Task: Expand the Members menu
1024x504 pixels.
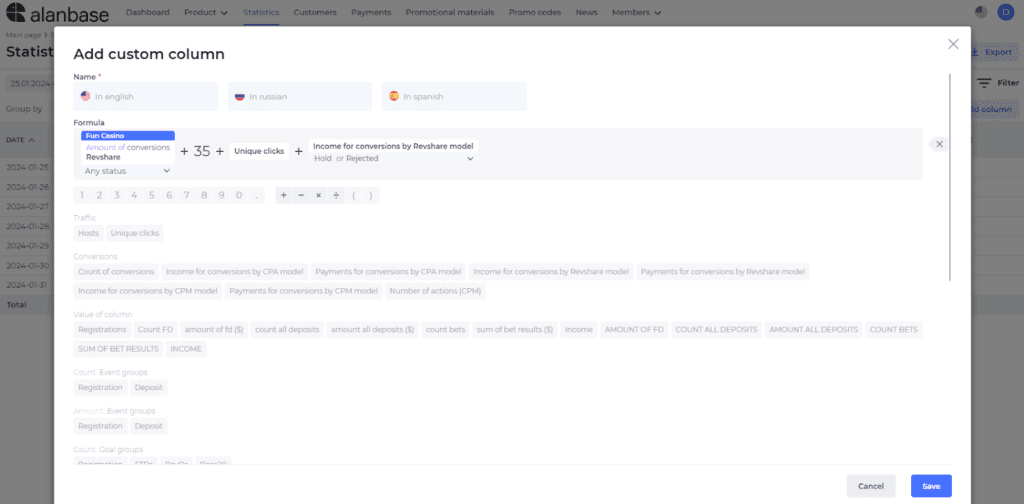Action: [x=637, y=12]
